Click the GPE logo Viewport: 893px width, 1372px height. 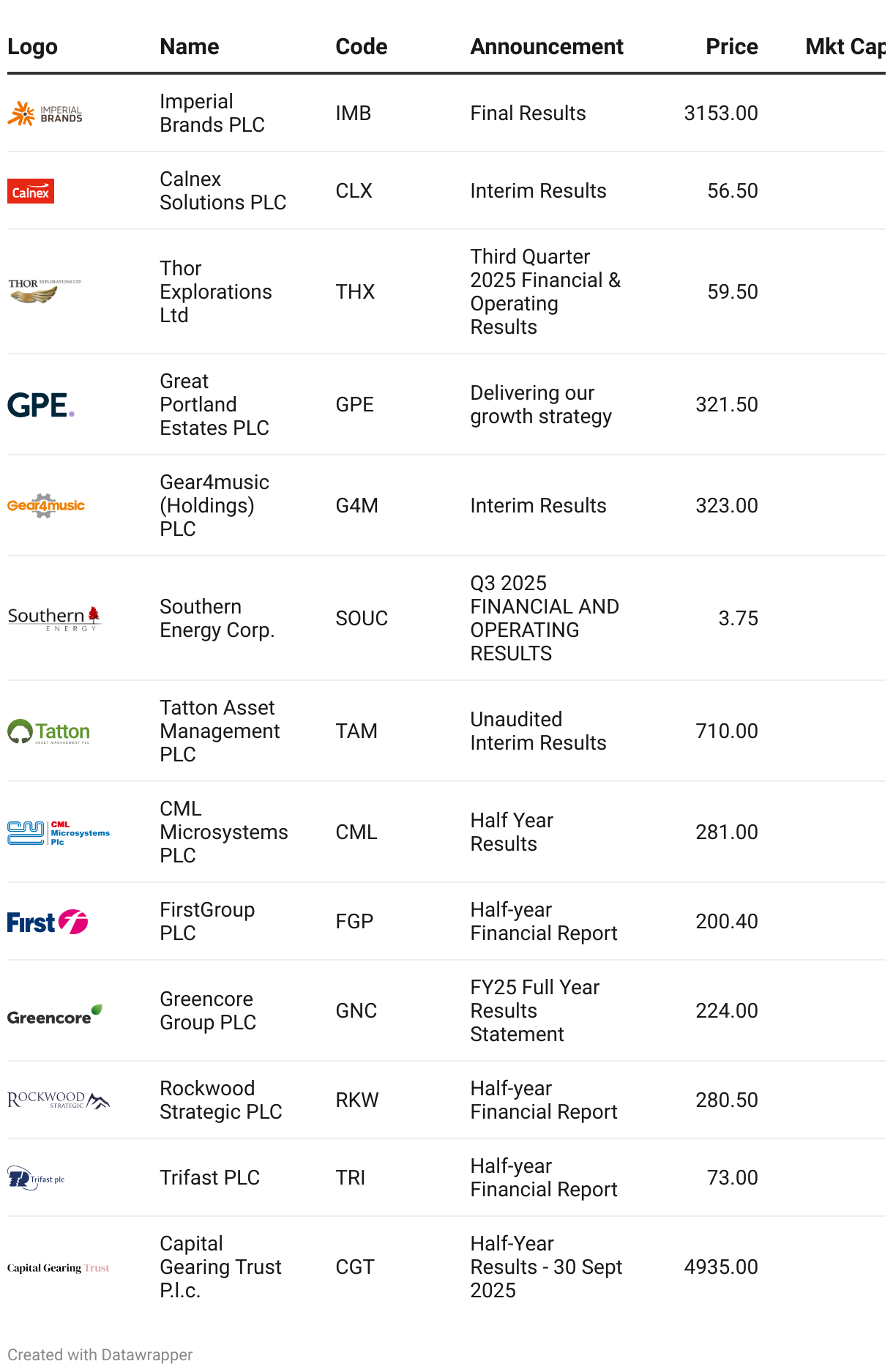tap(41, 405)
